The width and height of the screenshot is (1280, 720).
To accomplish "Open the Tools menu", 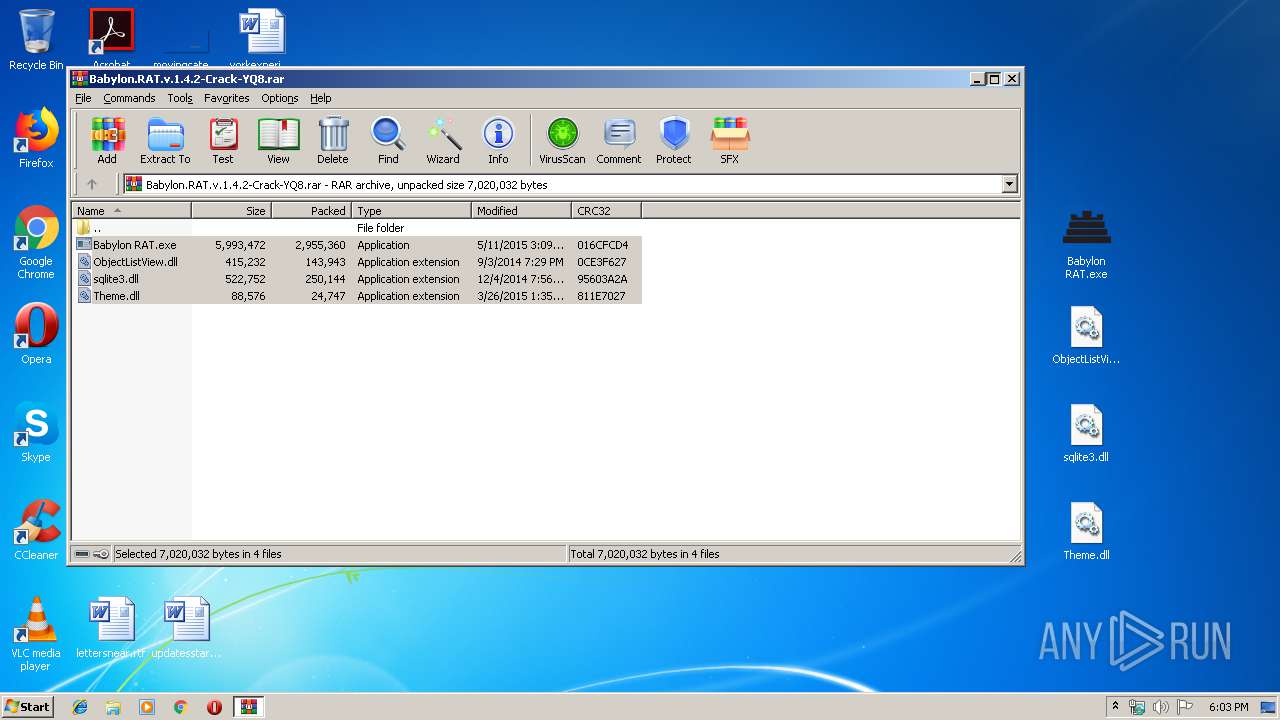I will click(180, 98).
